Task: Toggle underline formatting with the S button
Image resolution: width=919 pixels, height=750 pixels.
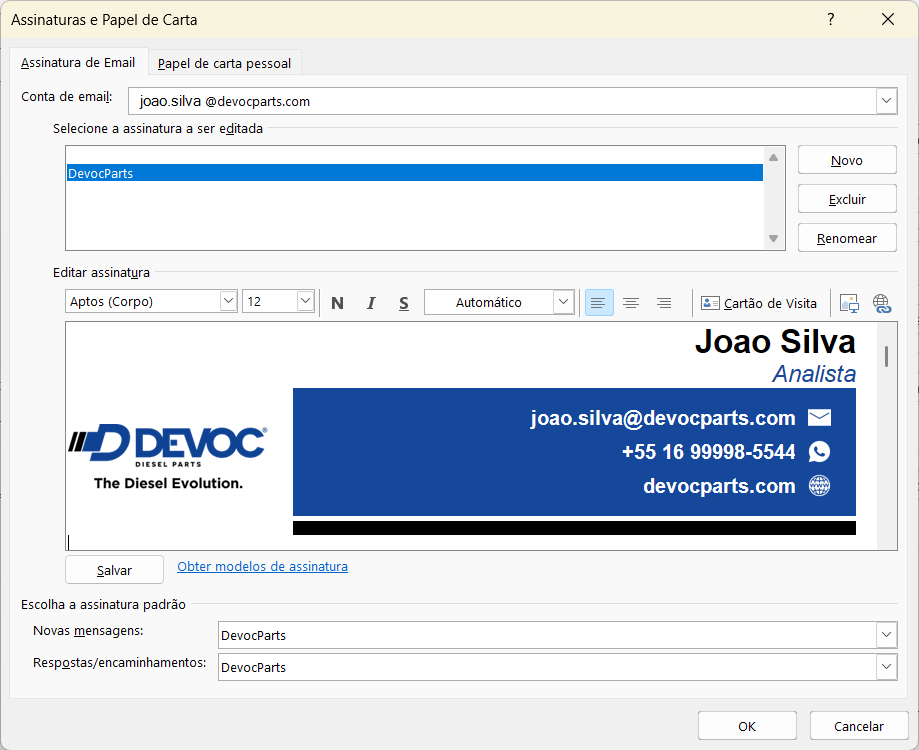Action: (x=403, y=303)
